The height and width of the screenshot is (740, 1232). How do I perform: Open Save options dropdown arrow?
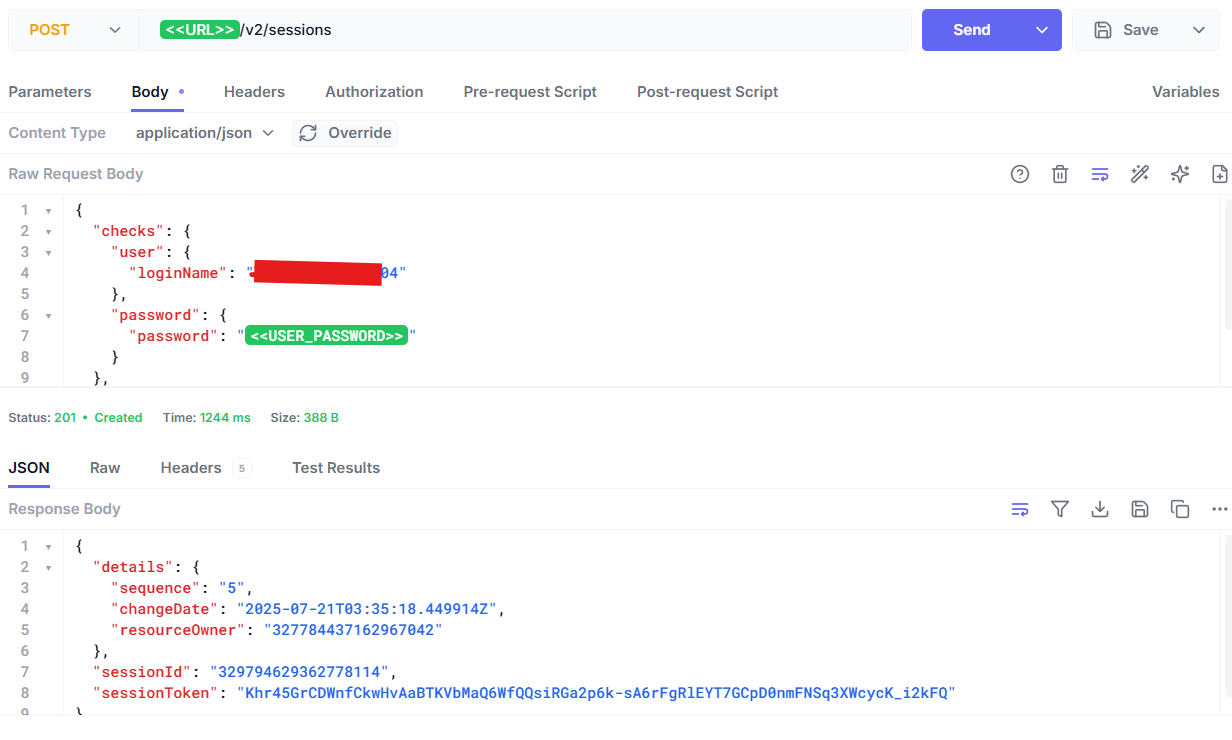[1199, 30]
